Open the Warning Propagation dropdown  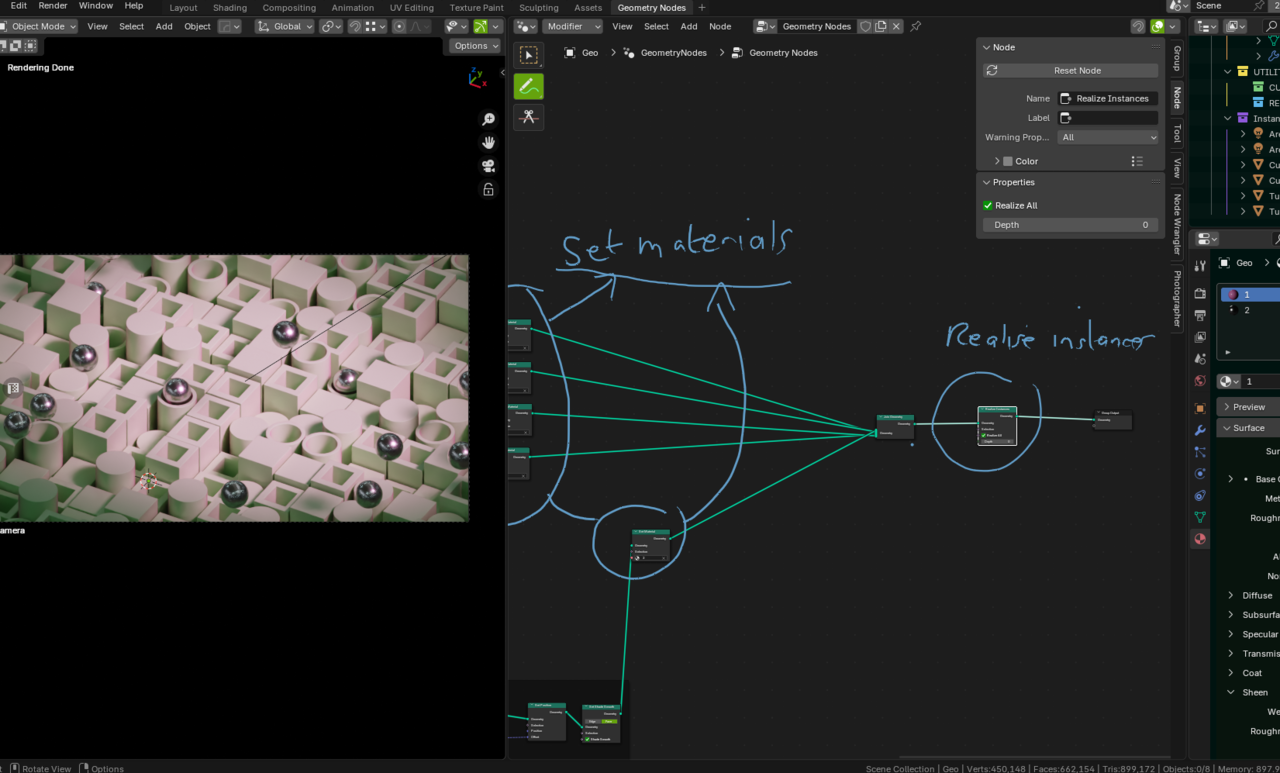(x=1108, y=137)
